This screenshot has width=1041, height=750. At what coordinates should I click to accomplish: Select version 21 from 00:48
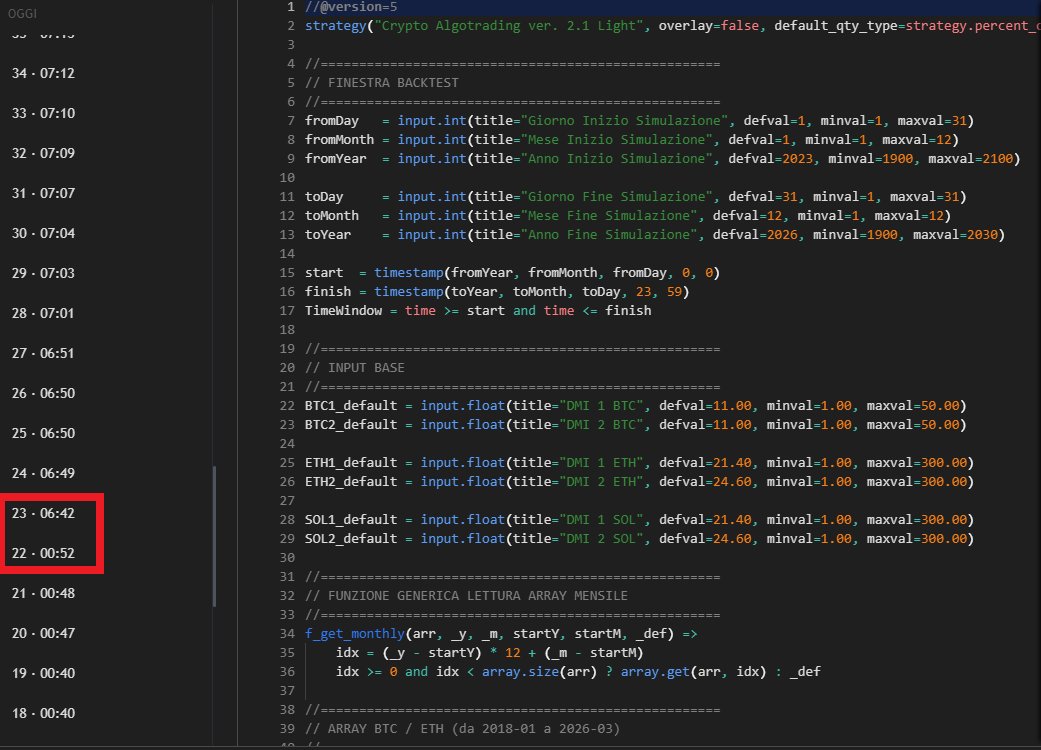pos(42,593)
